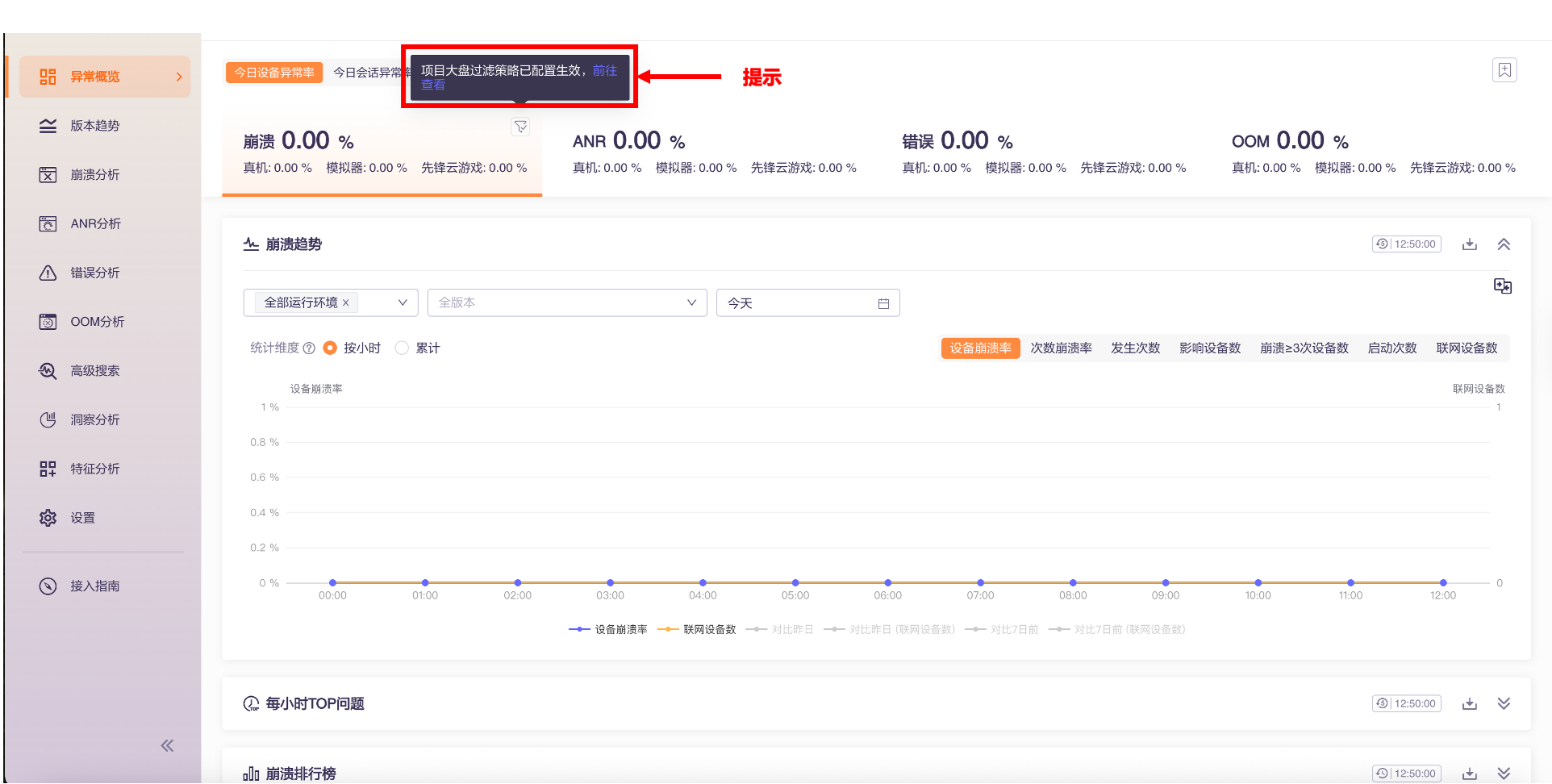Toggle 联网设备数 legend series
The height and width of the screenshot is (784, 1552).
697,630
